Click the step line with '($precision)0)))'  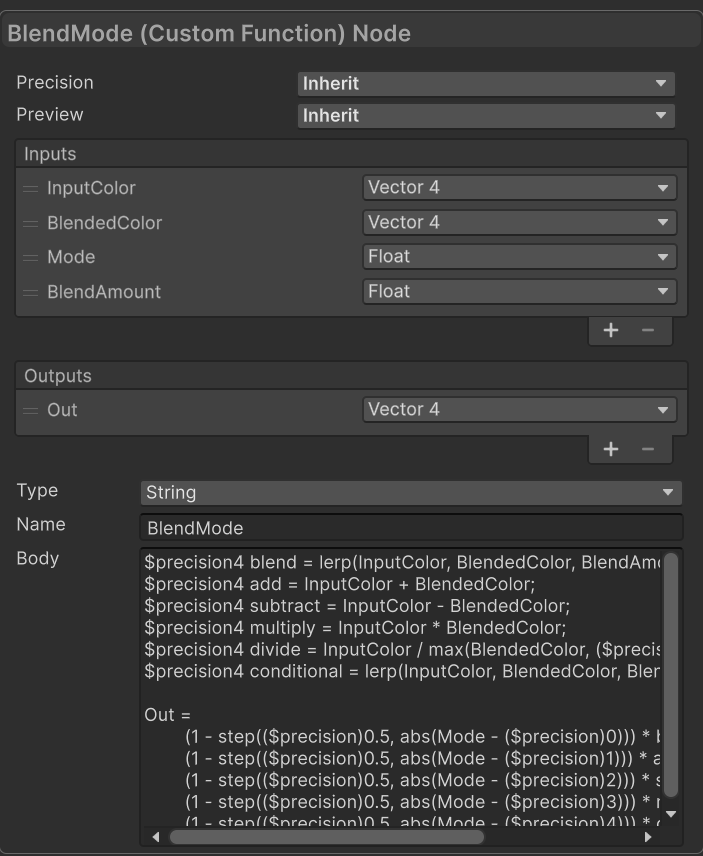click(422, 737)
